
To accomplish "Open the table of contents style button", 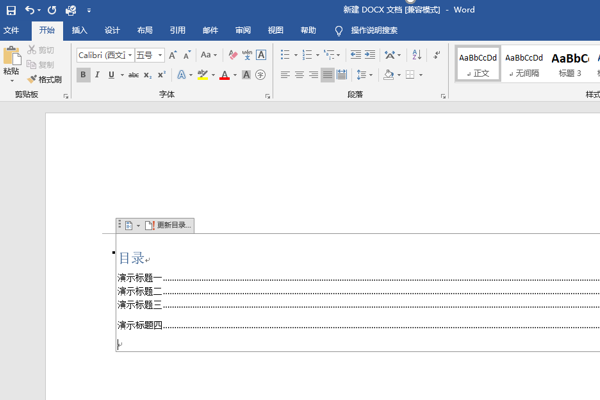I will click(x=132, y=225).
